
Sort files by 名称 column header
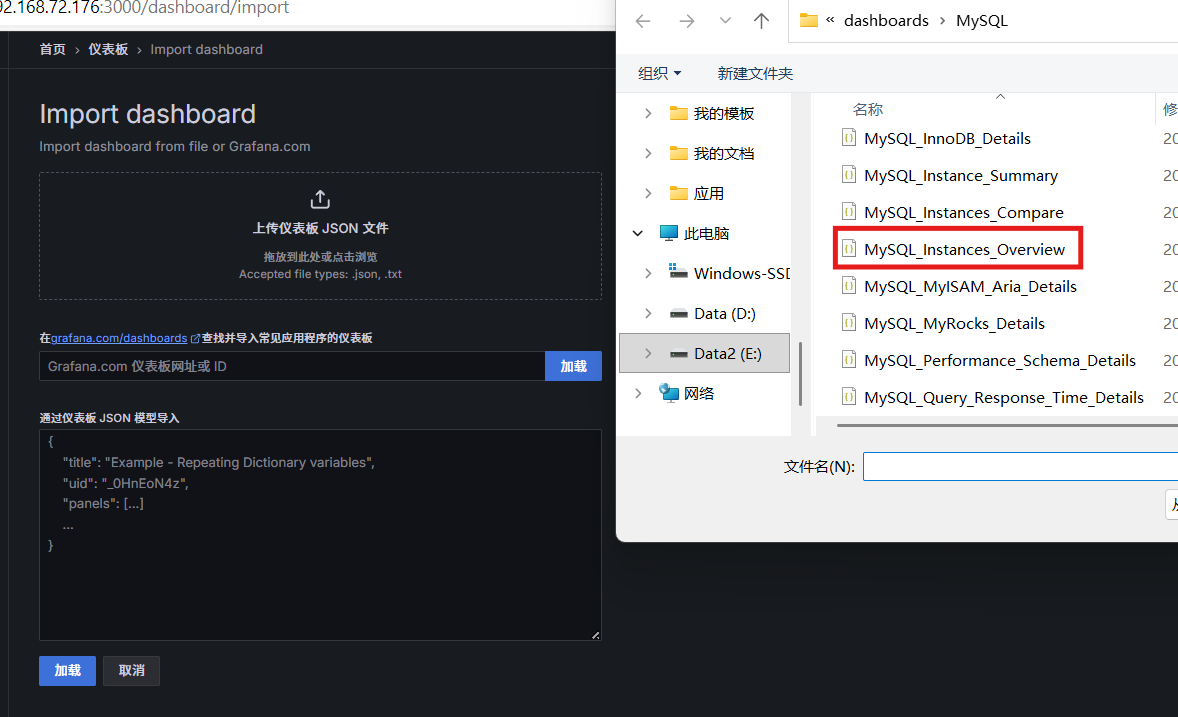(x=868, y=110)
